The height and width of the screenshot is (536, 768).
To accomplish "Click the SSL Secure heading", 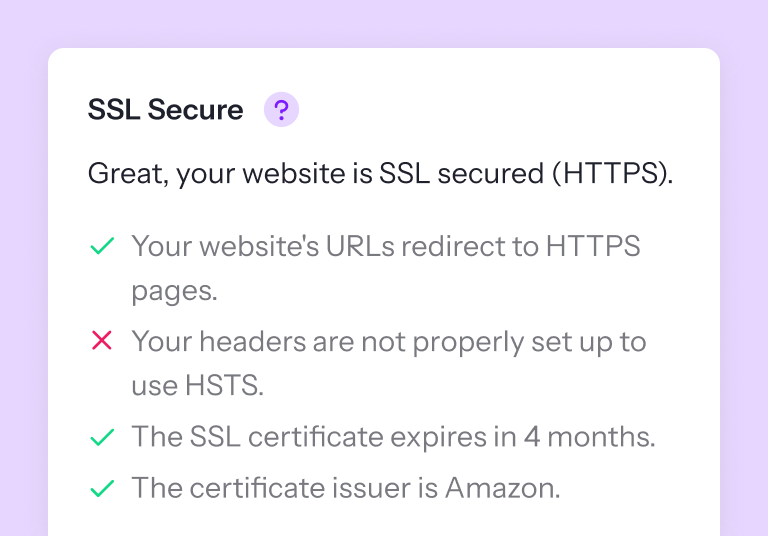I will click(165, 110).
